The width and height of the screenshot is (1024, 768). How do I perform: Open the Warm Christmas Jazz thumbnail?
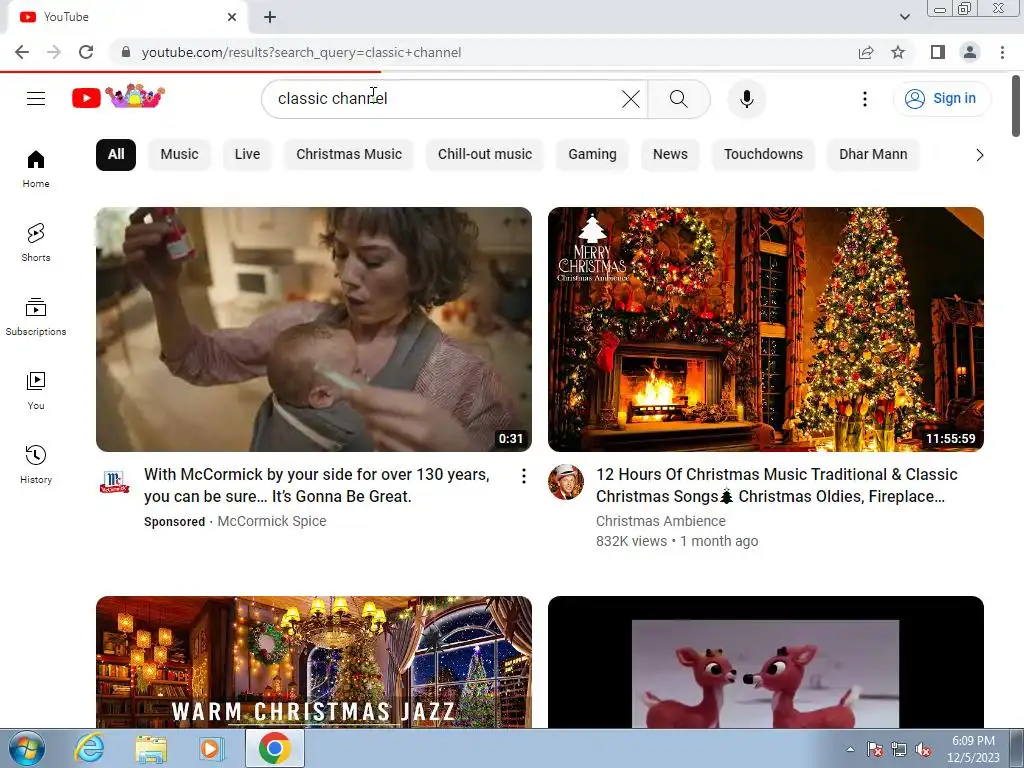313,662
